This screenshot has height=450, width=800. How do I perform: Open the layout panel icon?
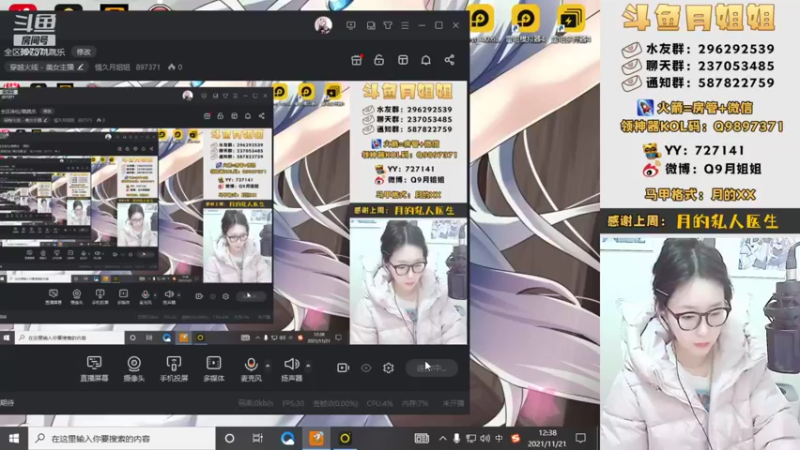click(x=403, y=60)
